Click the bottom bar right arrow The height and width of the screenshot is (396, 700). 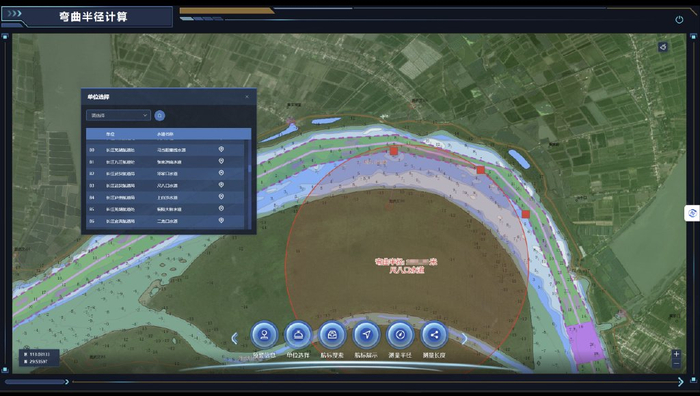(681, 382)
